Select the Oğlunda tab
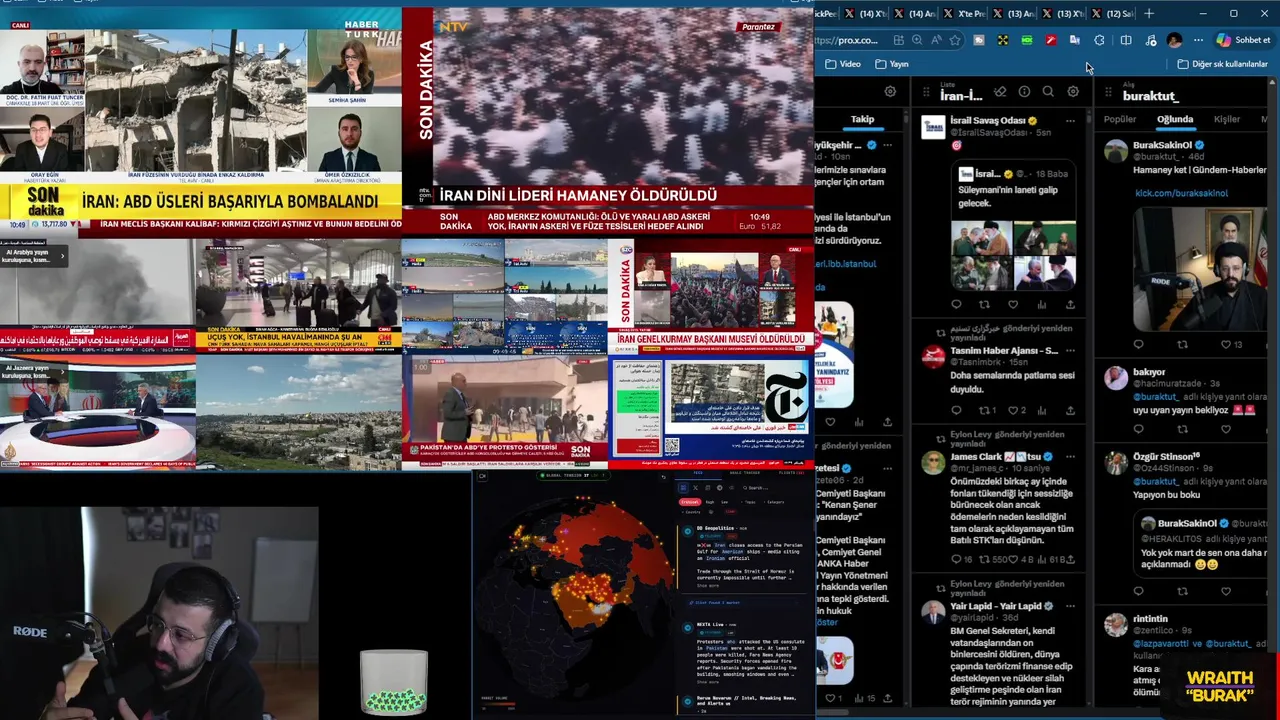This screenshot has width=1280, height=720. click(x=1175, y=119)
